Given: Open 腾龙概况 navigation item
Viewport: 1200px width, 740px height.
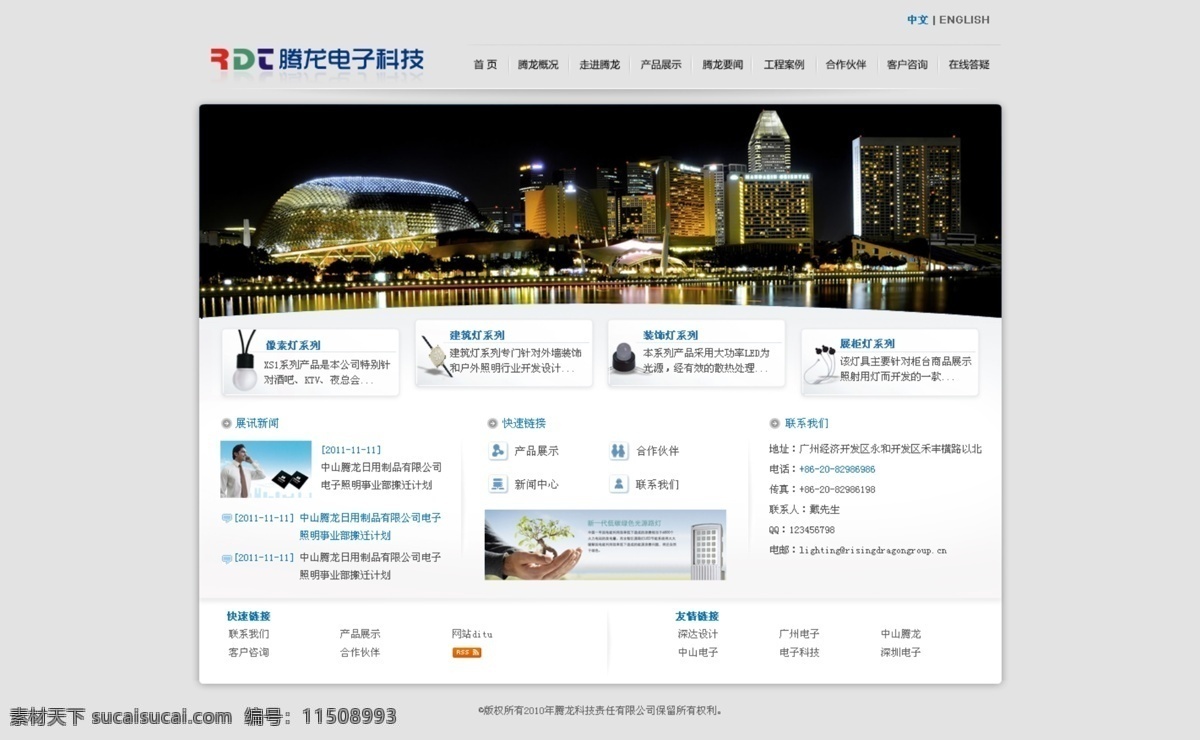Looking at the screenshot, I should tap(538, 64).
